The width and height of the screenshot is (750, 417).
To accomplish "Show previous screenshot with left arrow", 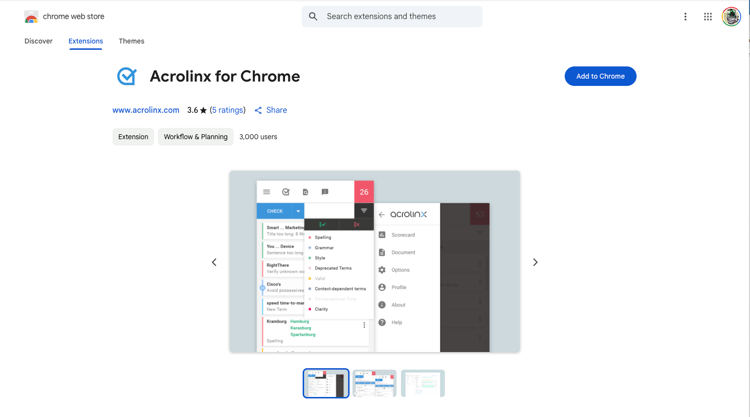I will (x=214, y=262).
